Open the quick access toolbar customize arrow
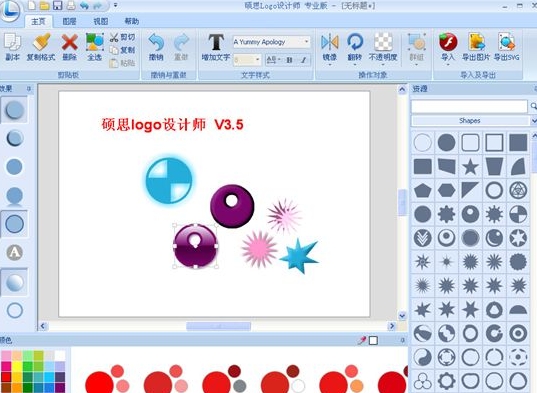 coord(116,5)
